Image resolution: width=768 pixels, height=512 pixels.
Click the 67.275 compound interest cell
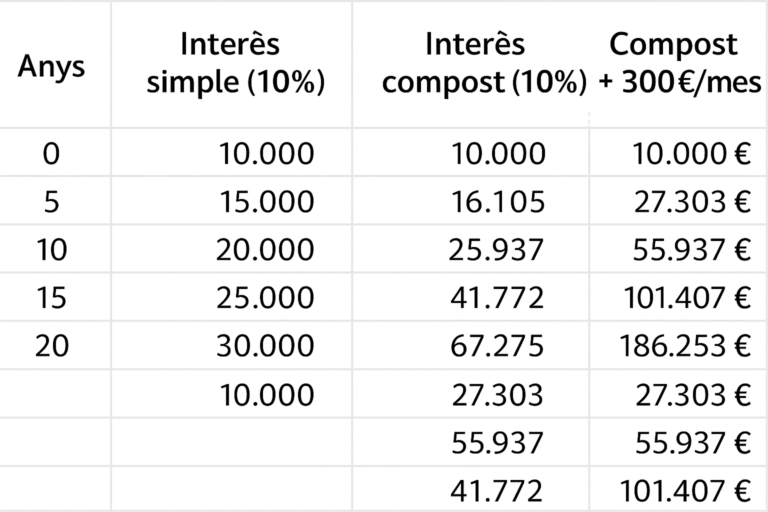tap(498, 346)
